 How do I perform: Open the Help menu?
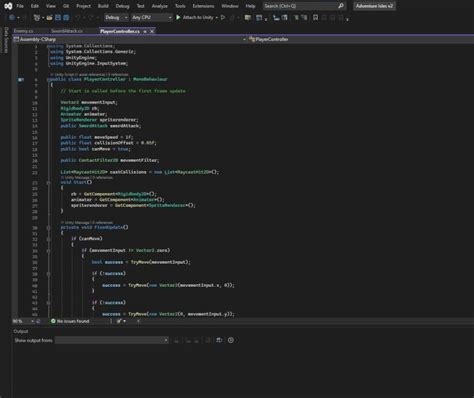point(250,6)
